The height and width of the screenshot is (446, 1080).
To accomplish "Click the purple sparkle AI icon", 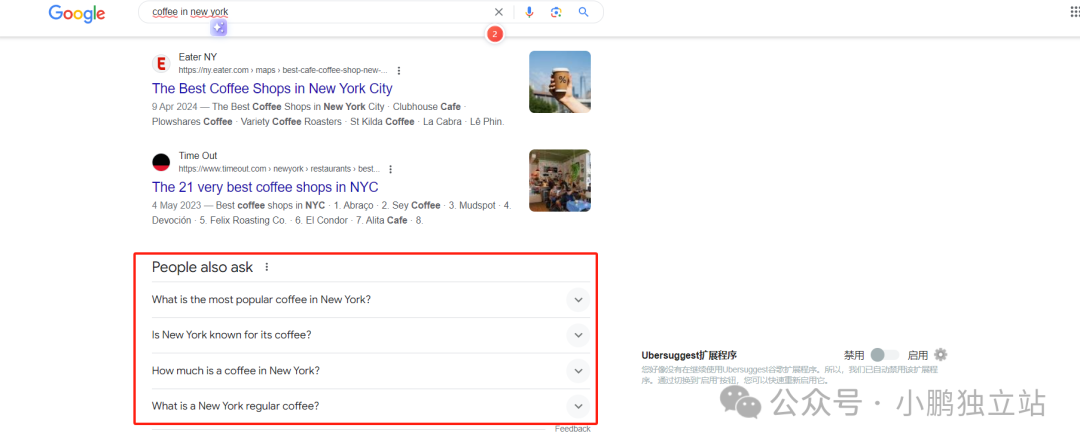I will pyautogui.click(x=218, y=28).
